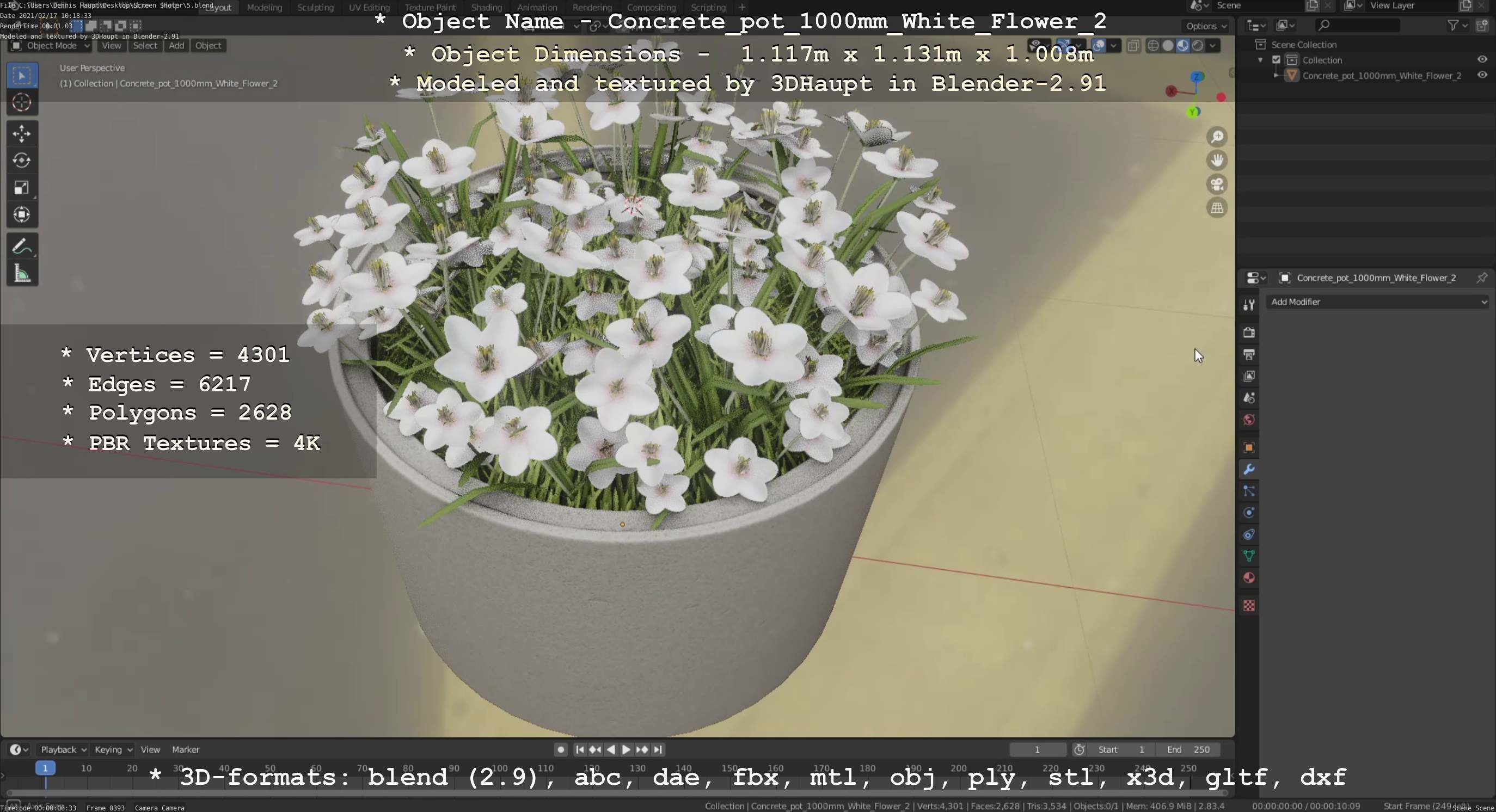Switch to material preview shading

(x=1183, y=45)
